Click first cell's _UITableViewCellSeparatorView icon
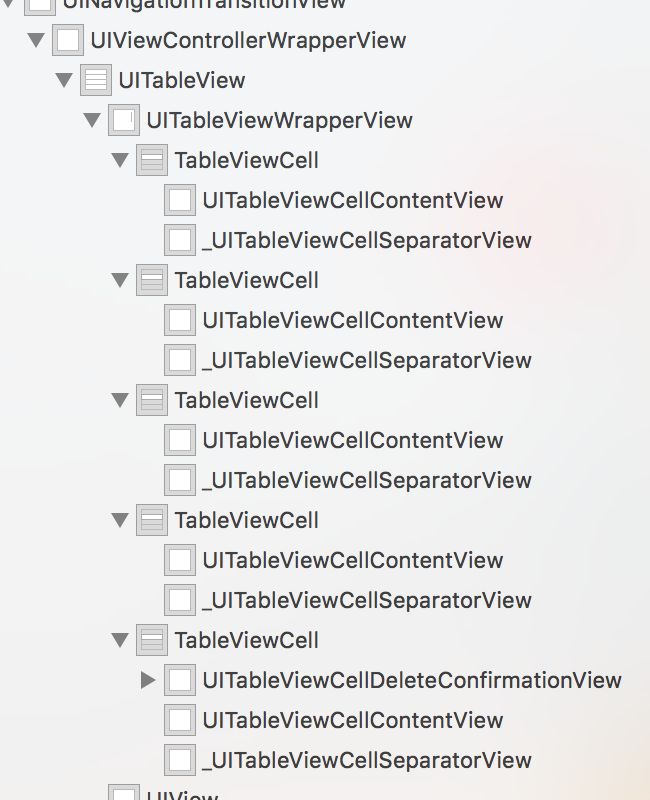This screenshot has height=800, width=650. click(x=180, y=240)
